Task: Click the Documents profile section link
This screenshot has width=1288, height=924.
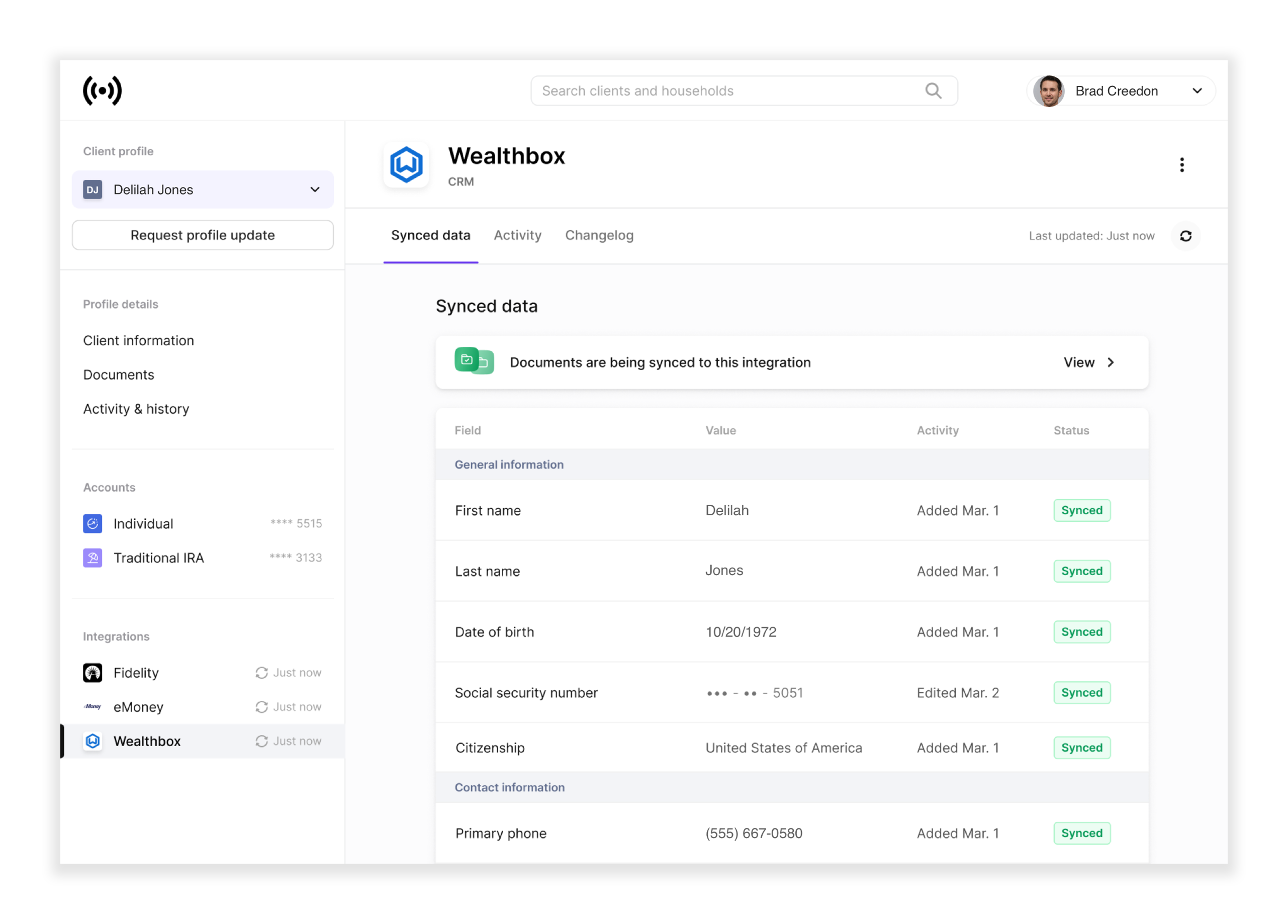Action: (x=118, y=374)
